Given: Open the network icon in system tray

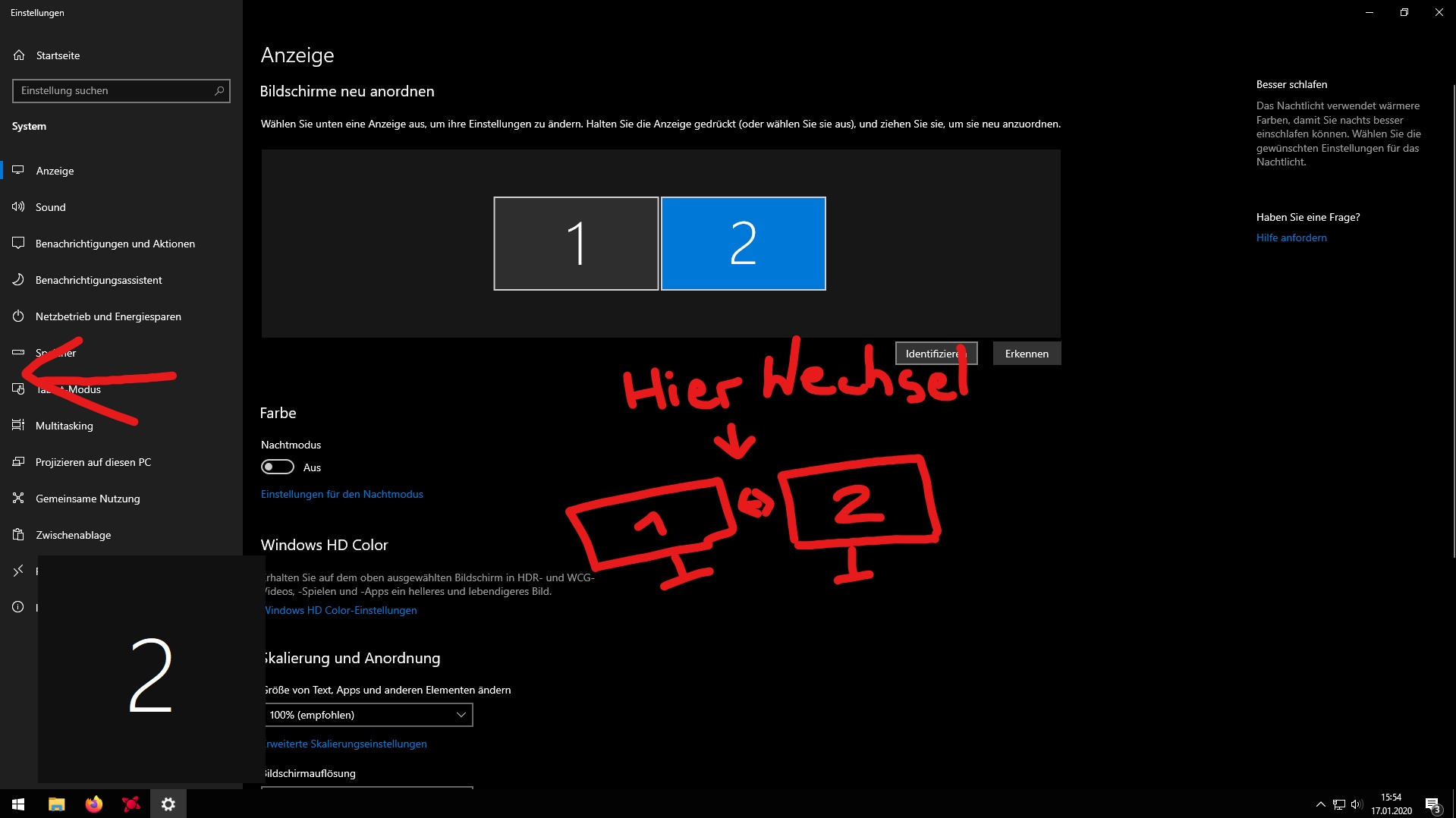Looking at the screenshot, I should pos(1339,804).
